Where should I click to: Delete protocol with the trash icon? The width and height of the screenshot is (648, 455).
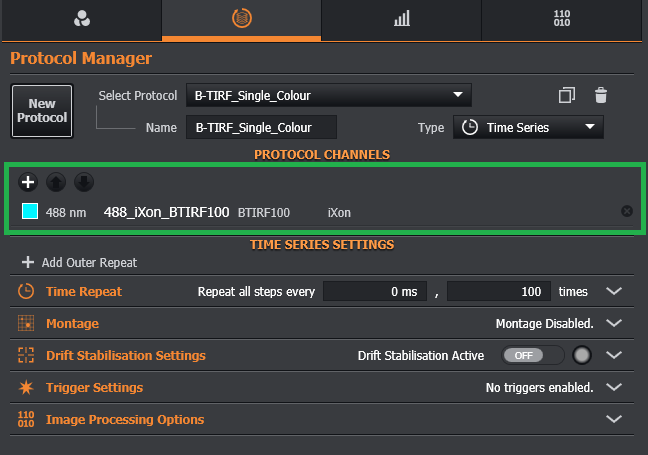click(601, 95)
